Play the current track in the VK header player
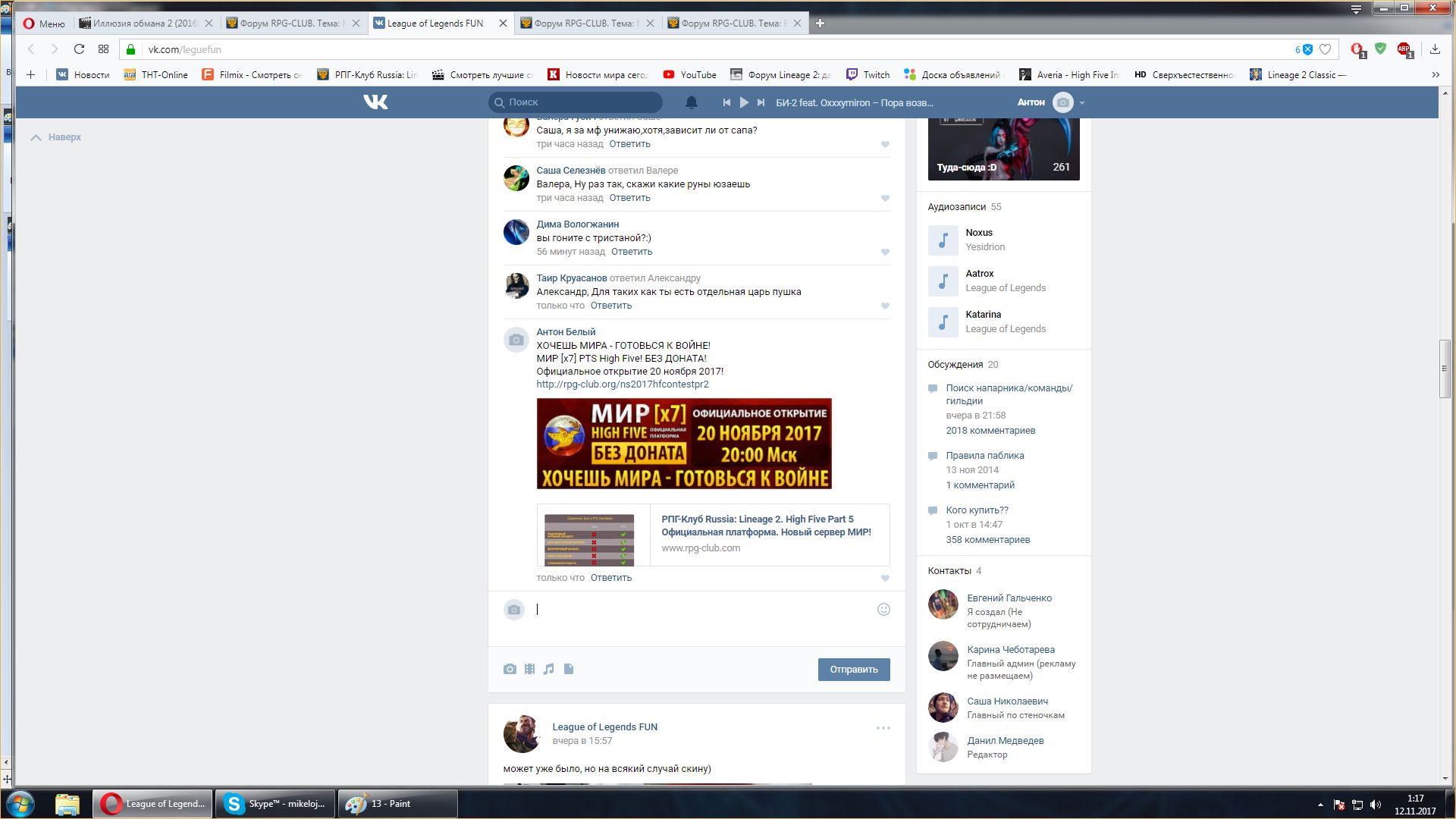This screenshot has height=819, width=1456. pos(744,102)
